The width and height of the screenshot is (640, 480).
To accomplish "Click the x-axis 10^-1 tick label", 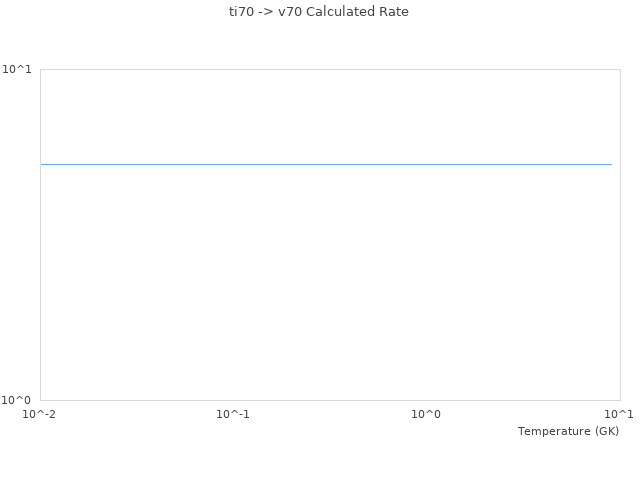I will pyautogui.click(x=233, y=414).
